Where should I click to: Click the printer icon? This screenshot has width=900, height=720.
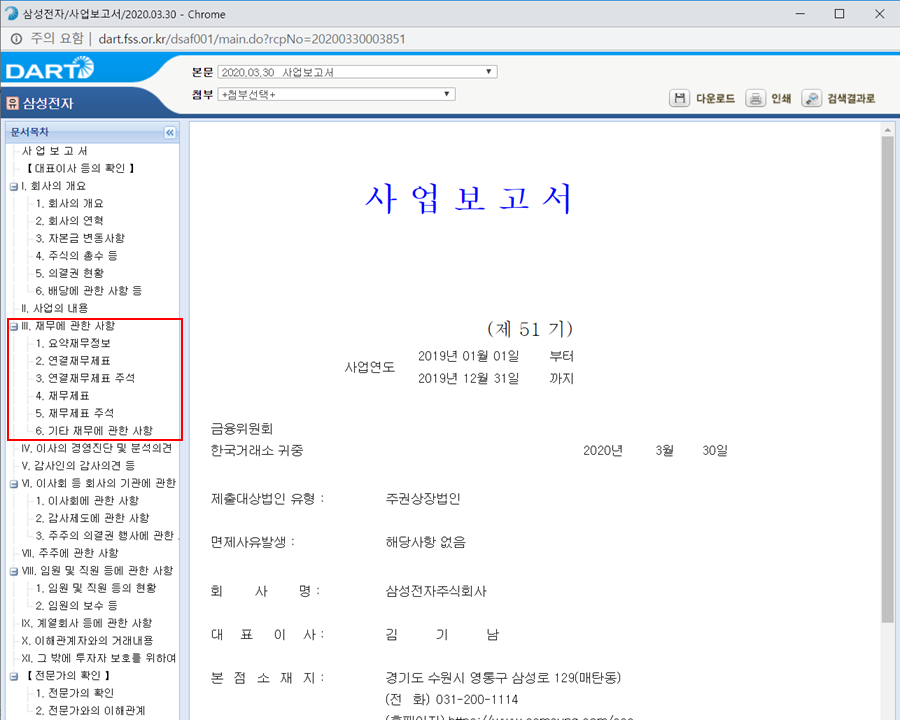[755, 98]
